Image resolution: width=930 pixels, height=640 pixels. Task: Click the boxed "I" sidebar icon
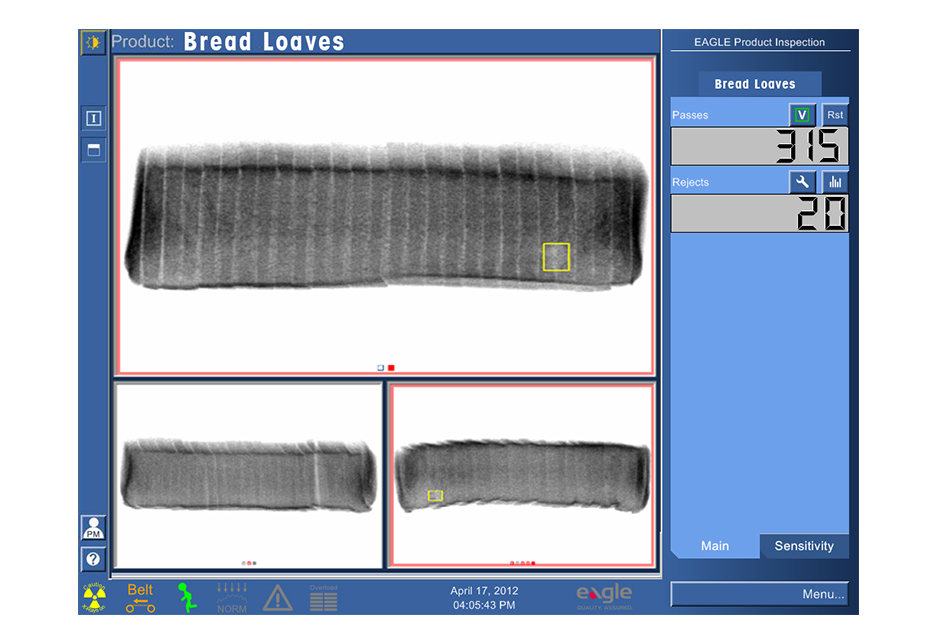pyautogui.click(x=93, y=119)
